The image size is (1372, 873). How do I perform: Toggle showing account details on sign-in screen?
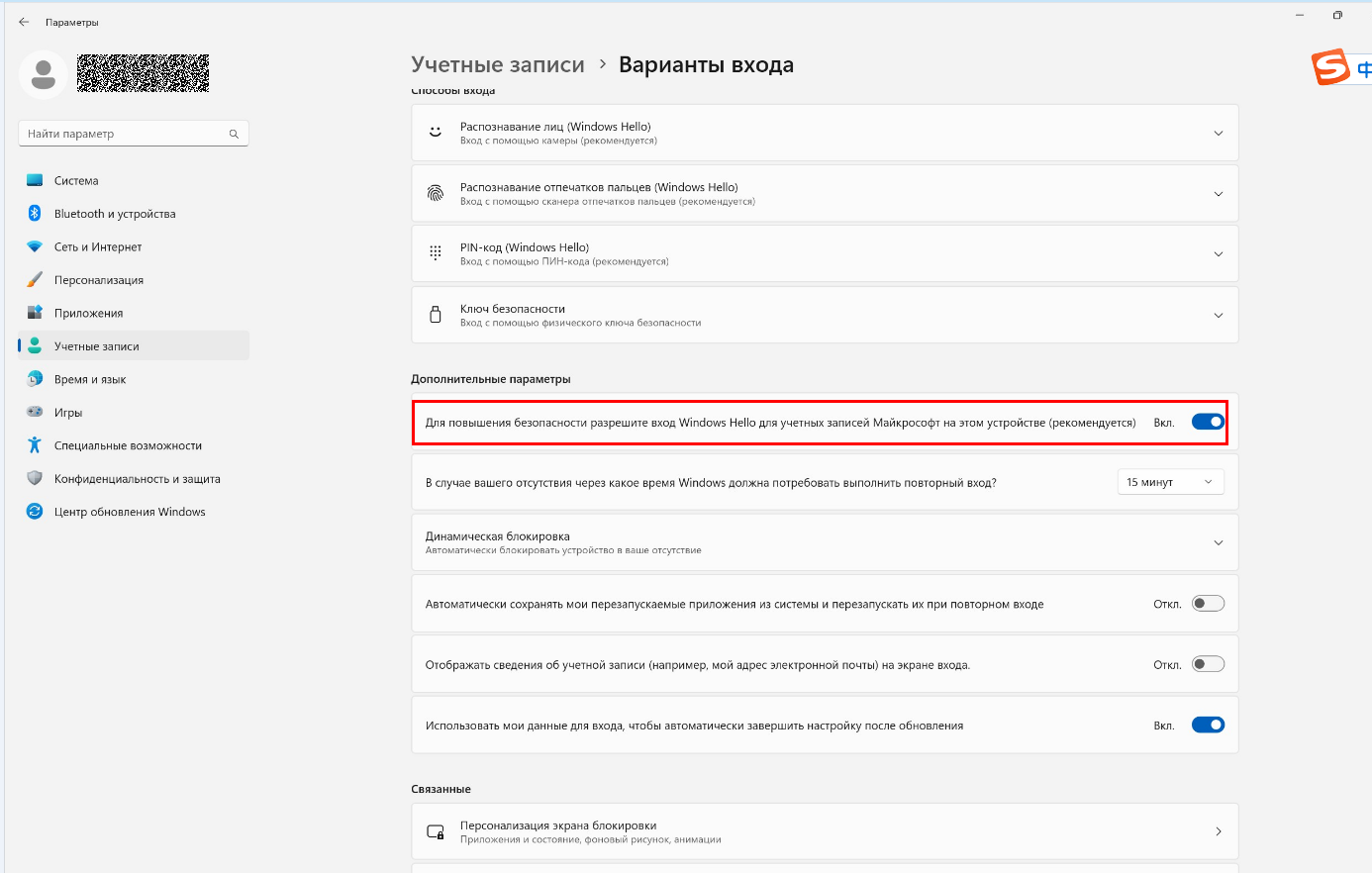click(x=1208, y=664)
